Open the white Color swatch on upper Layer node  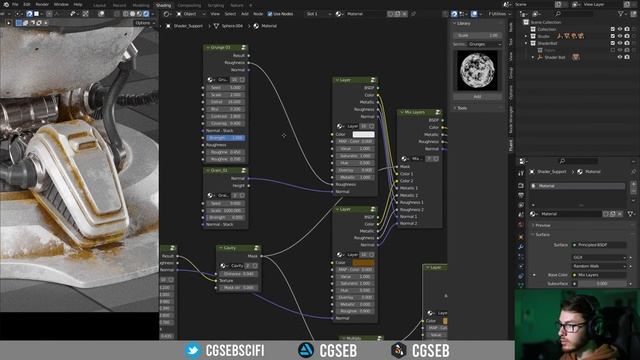pos(363,134)
